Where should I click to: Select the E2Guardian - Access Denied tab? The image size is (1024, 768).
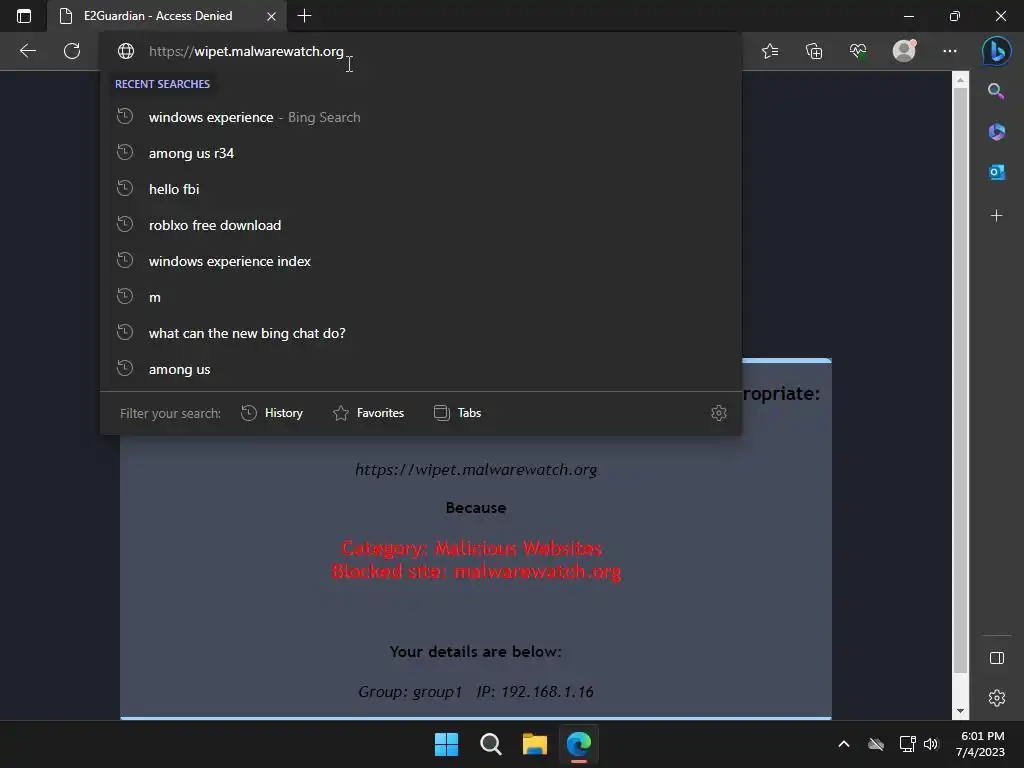point(167,16)
